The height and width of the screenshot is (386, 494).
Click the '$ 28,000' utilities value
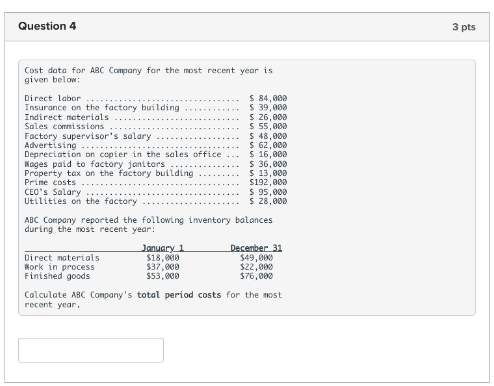pyautogui.click(x=268, y=201)
